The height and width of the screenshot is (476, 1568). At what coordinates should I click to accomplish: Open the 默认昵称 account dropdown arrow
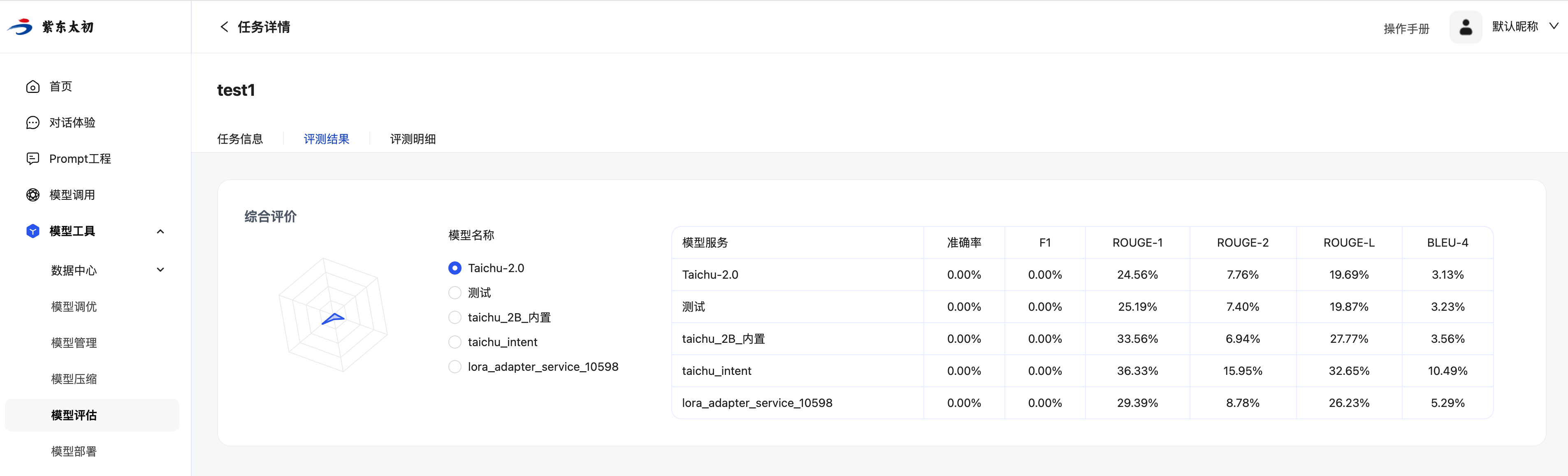point(1553,26)
